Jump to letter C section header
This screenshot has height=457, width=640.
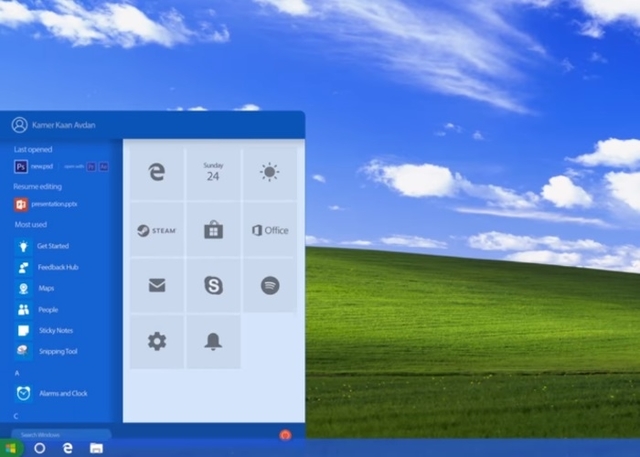pyautogui.click(x=16, y=416)
